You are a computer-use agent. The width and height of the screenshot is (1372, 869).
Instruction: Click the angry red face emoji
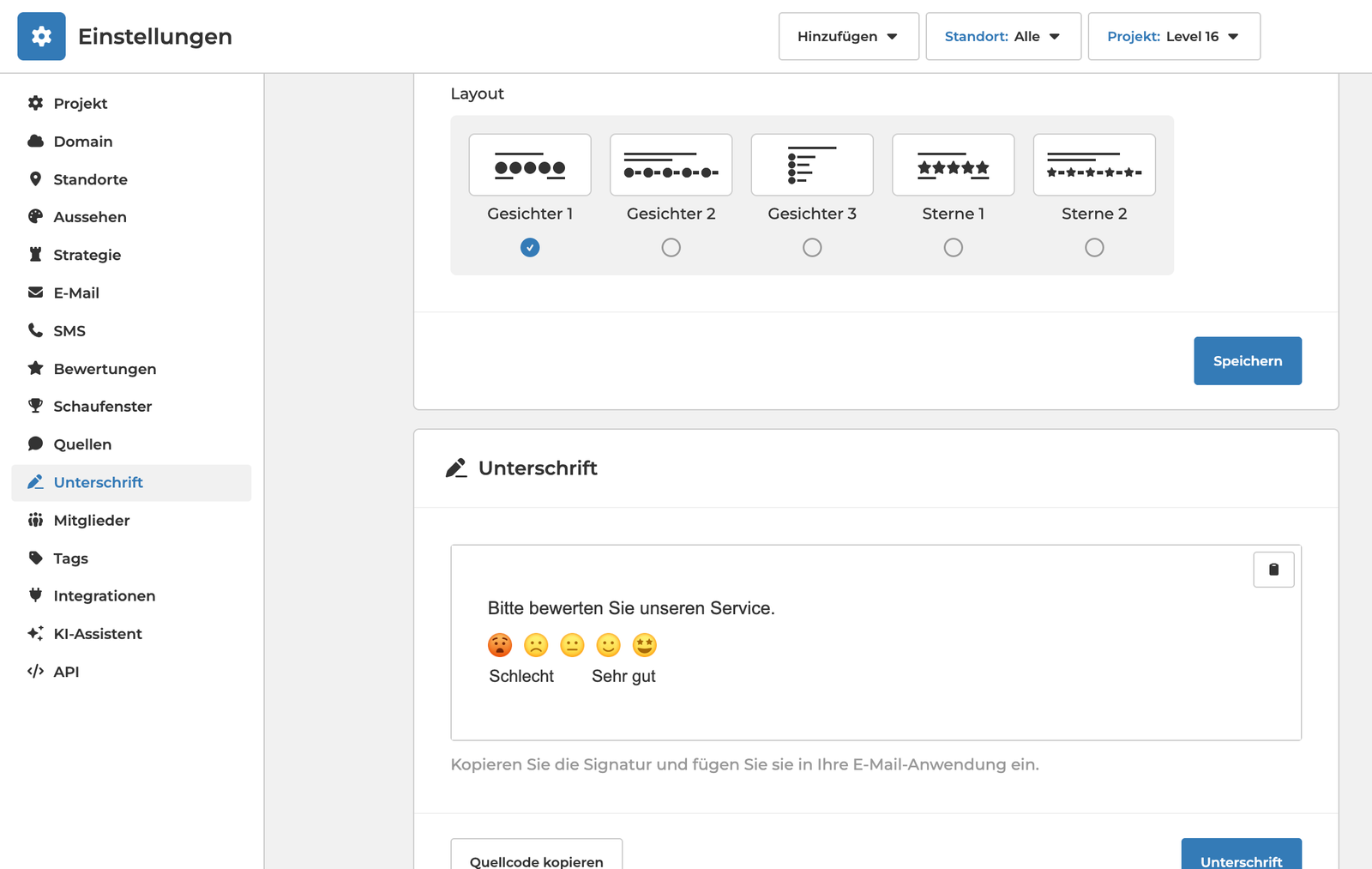(x=500, y=645)
